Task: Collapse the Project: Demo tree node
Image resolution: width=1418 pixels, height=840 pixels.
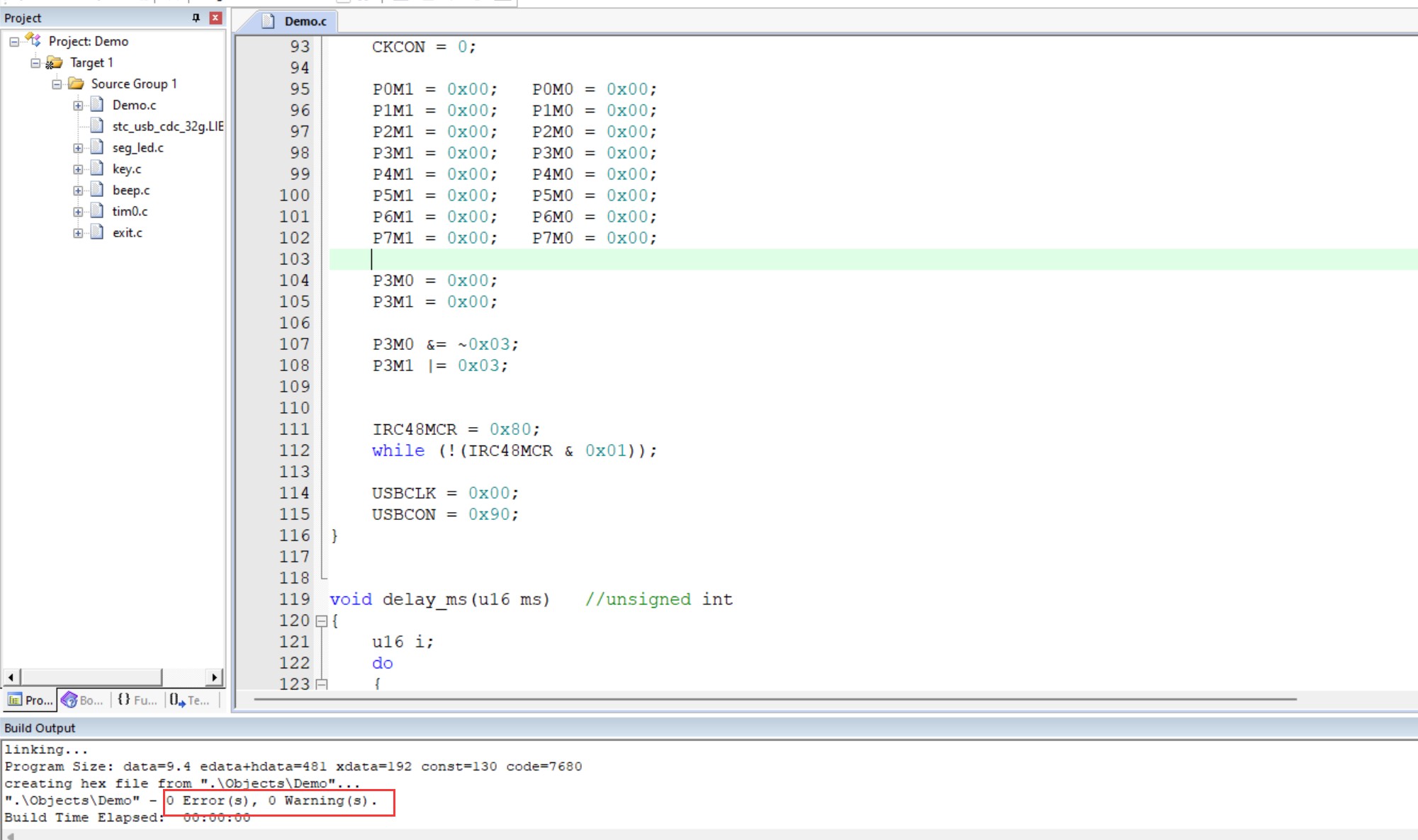Action: pos(14,42)
